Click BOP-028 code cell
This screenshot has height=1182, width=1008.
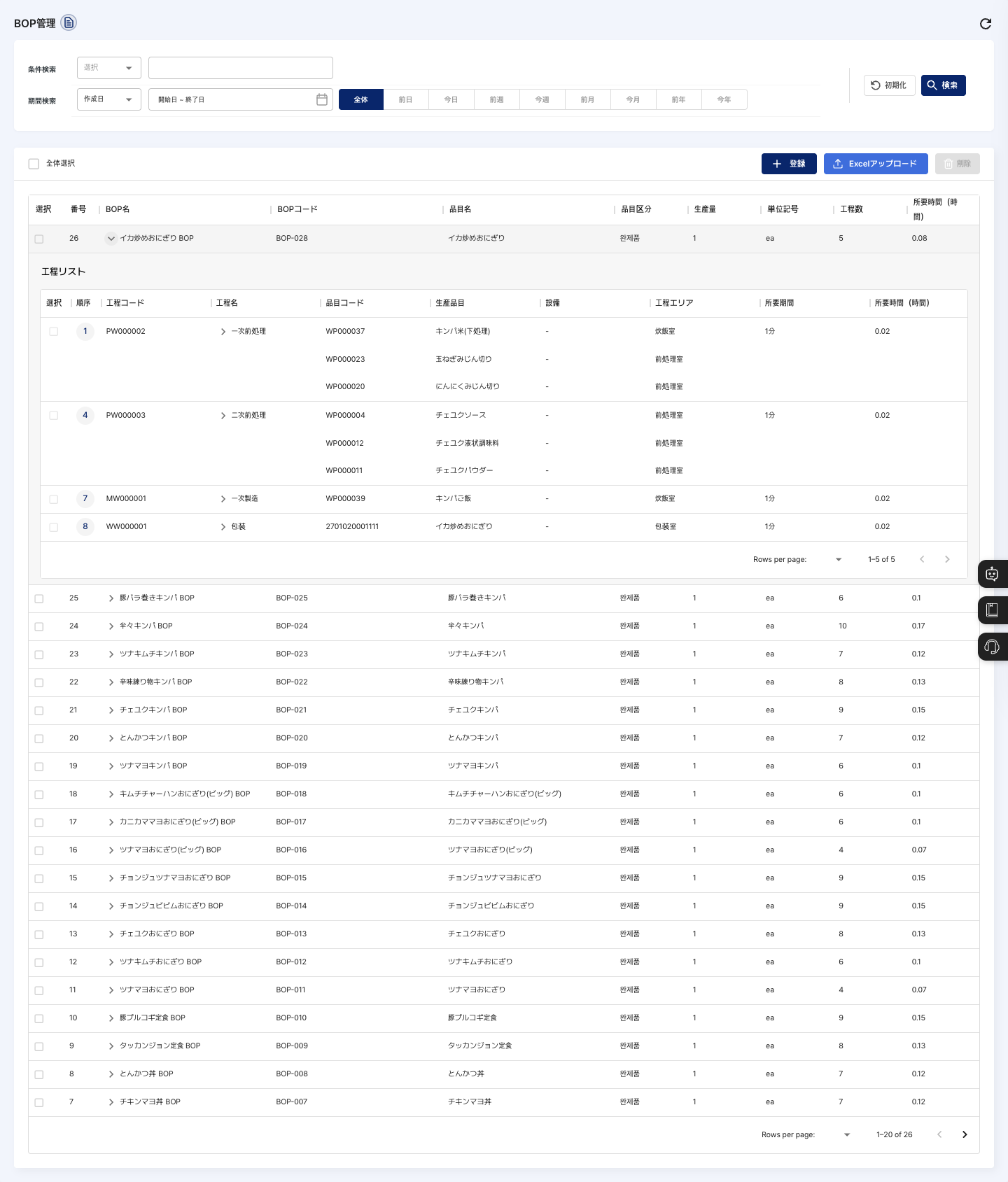point(292,239)
